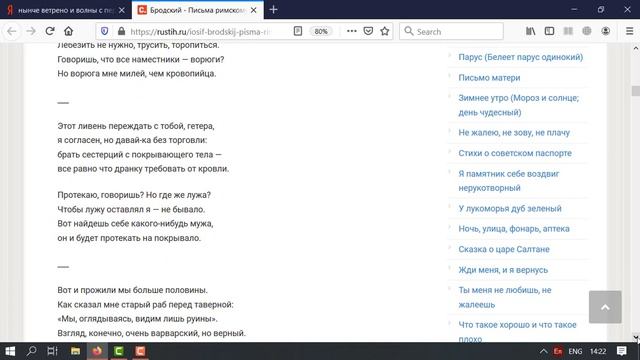
Task: Open the Firefox account icon
Action: point(606,31)
